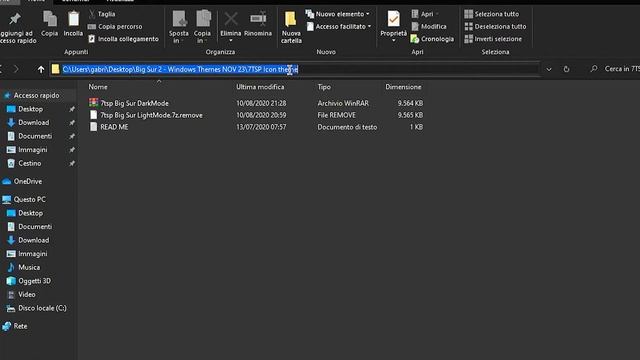Create a Nuova cartella

point(291,27)
